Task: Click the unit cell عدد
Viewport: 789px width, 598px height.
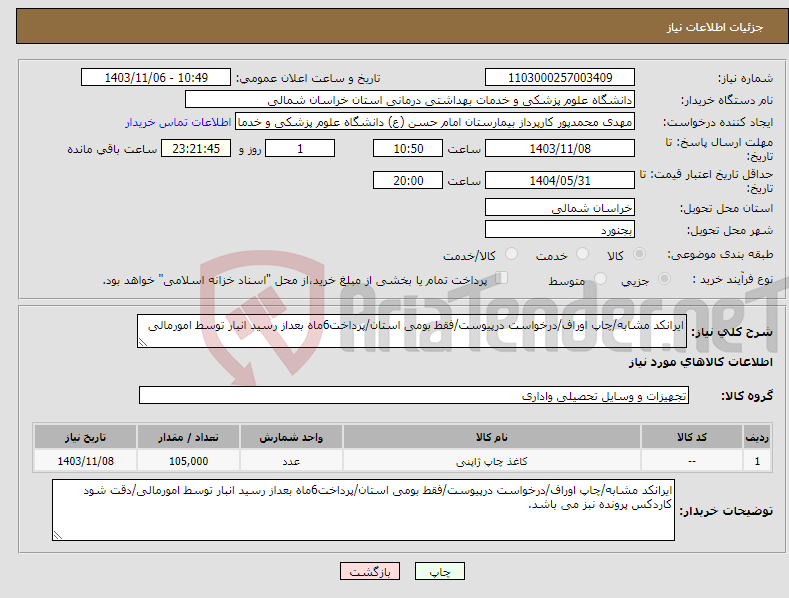Action: pos(291,461)
